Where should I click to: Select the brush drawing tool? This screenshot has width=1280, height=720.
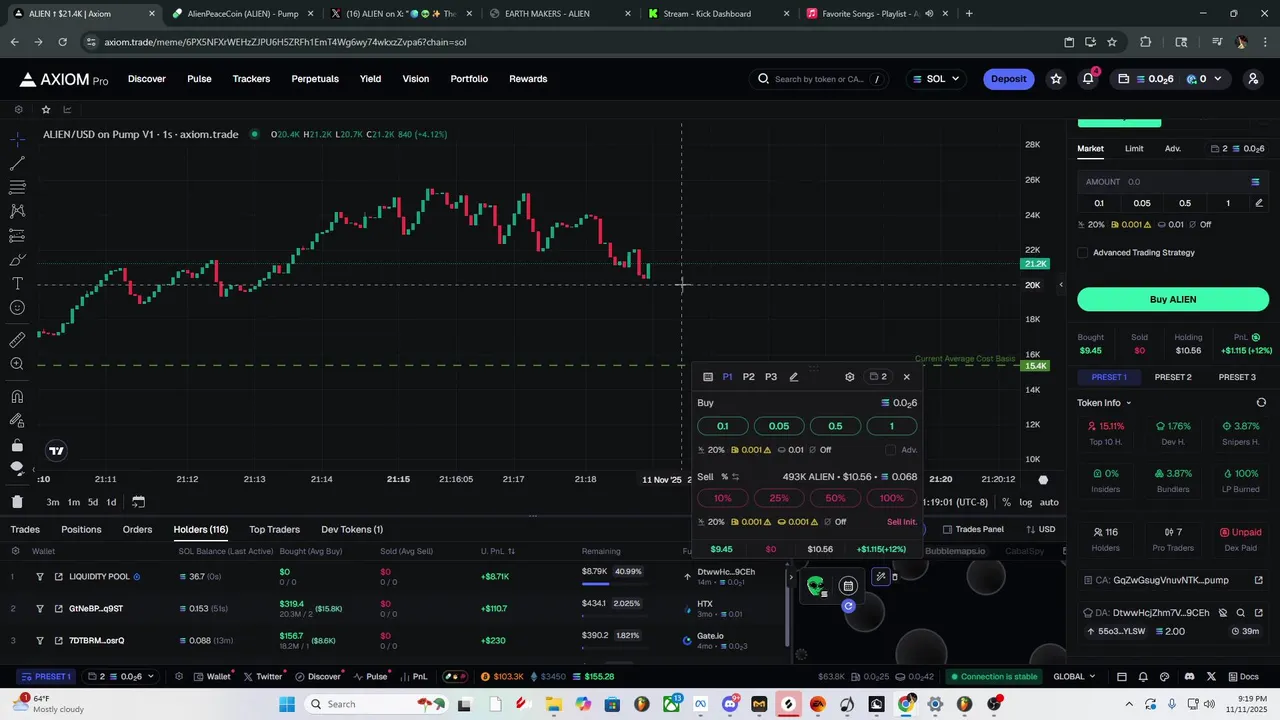(17, 260)
